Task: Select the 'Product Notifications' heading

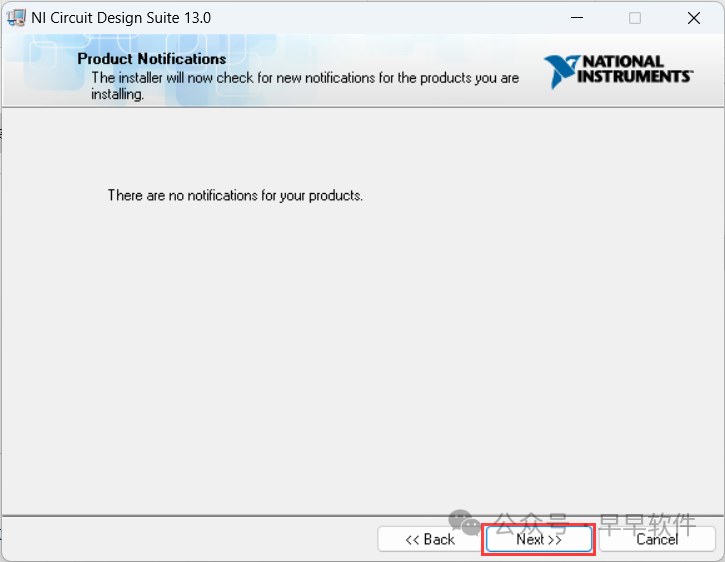Action: (x=152, y=59)
